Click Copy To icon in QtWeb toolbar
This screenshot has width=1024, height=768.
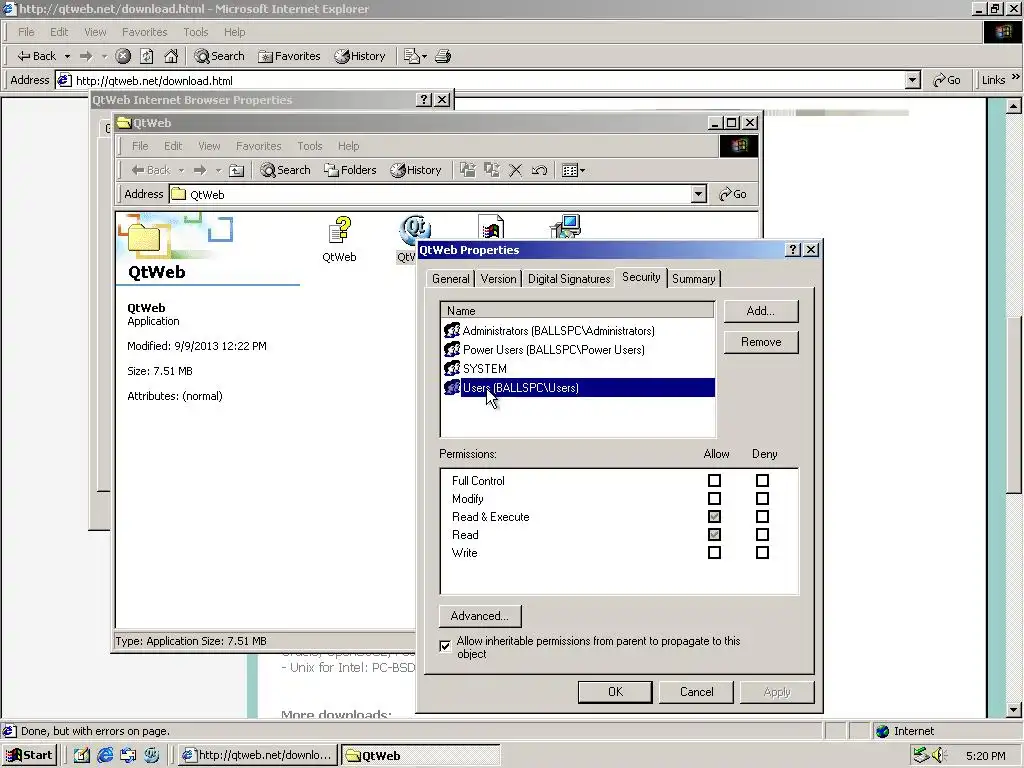coord(492,170)
